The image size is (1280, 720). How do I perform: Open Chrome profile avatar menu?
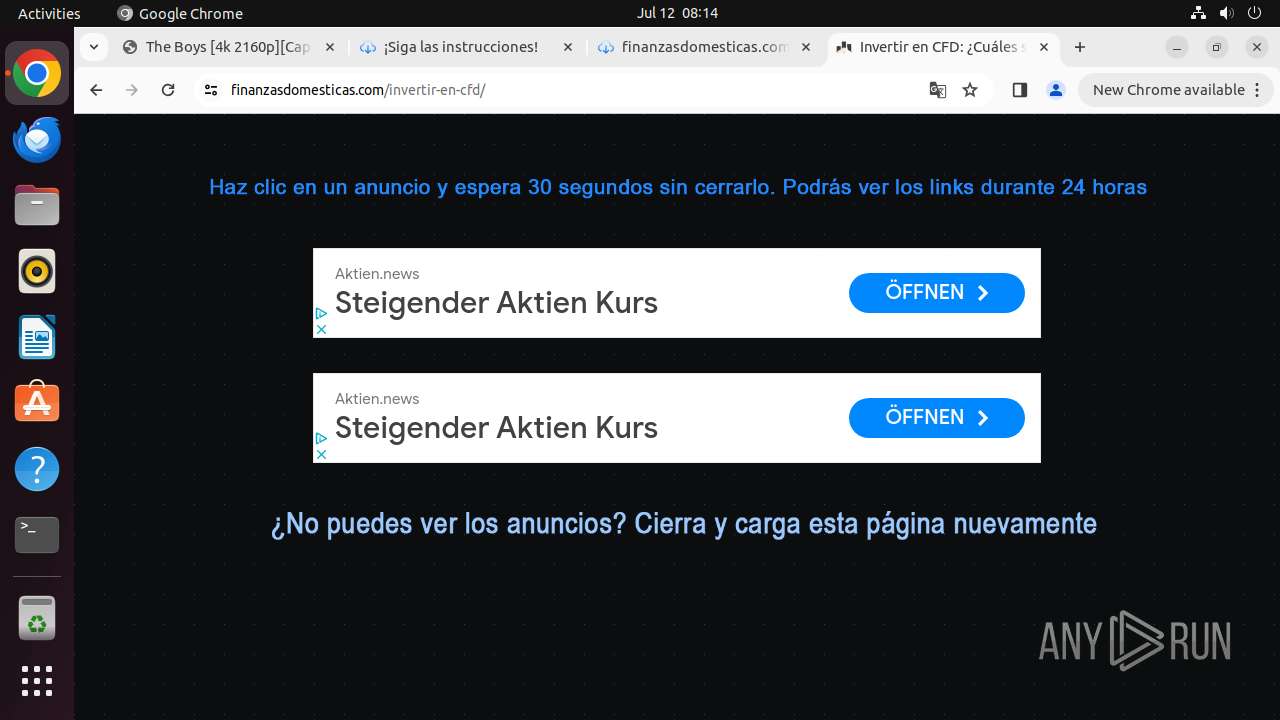[x=1055, y=90]
